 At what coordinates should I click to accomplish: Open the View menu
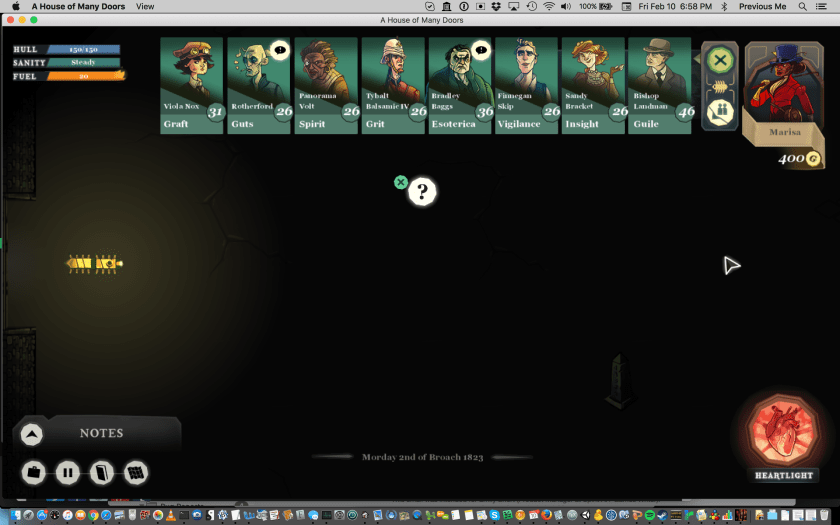tap(145, 6)
